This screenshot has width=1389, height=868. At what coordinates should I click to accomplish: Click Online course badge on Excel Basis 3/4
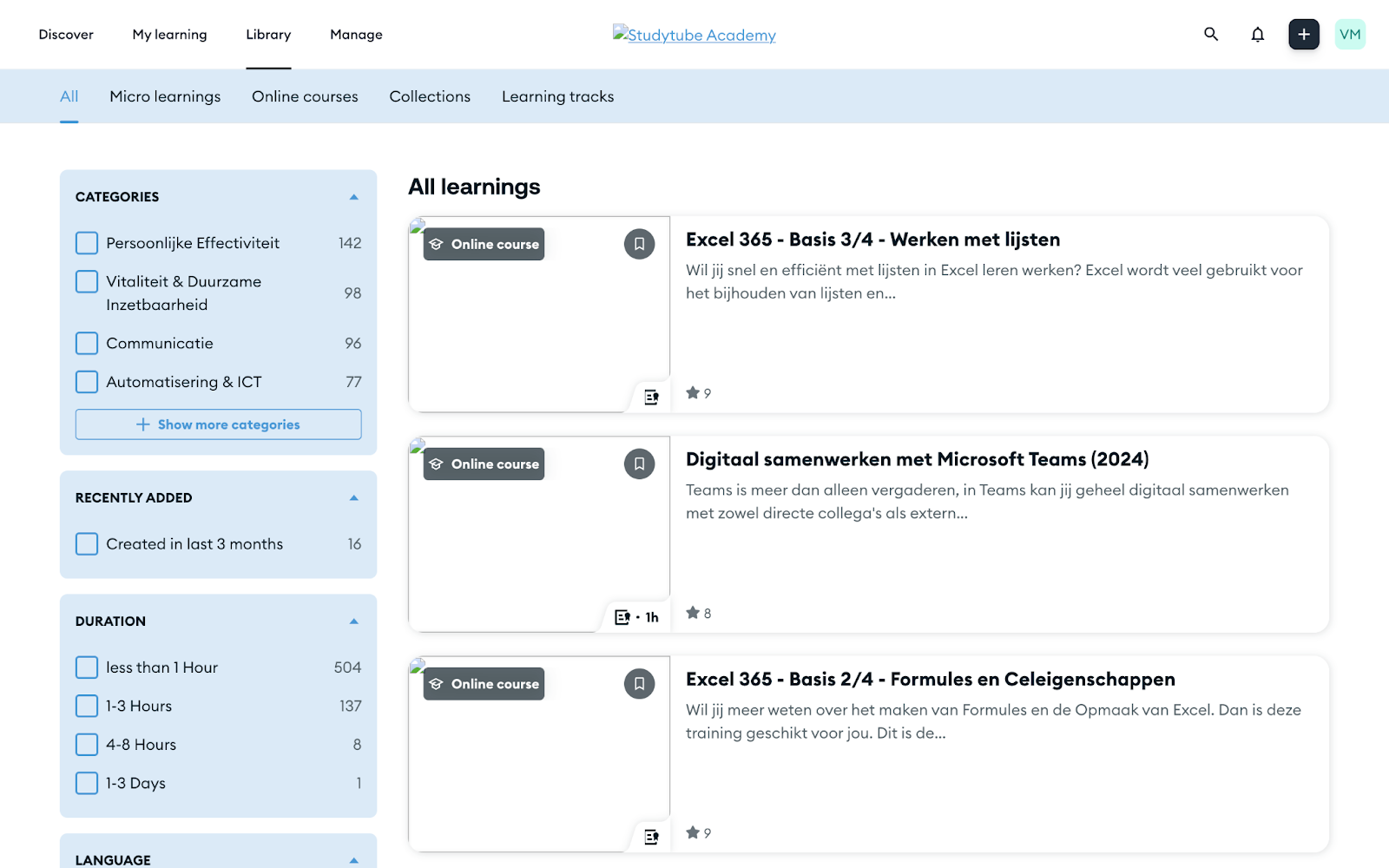tap(484, 244)
